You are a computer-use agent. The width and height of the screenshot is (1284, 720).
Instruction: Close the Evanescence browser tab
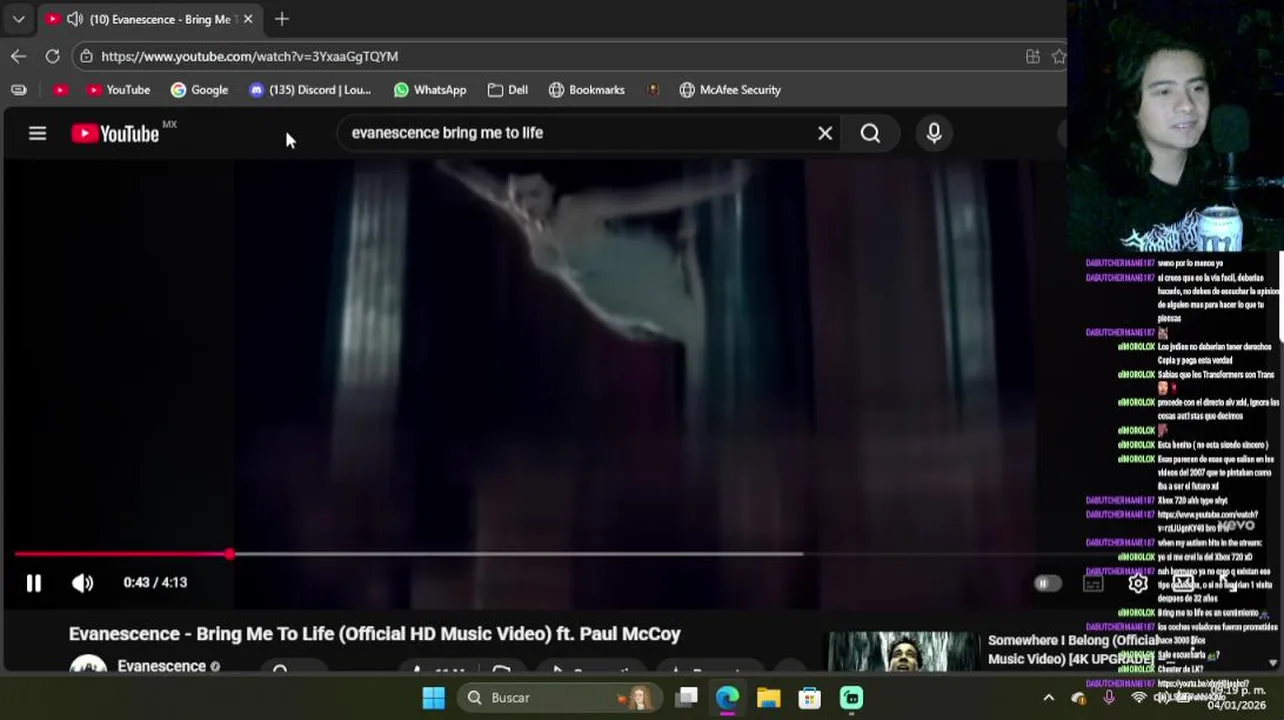248,19
